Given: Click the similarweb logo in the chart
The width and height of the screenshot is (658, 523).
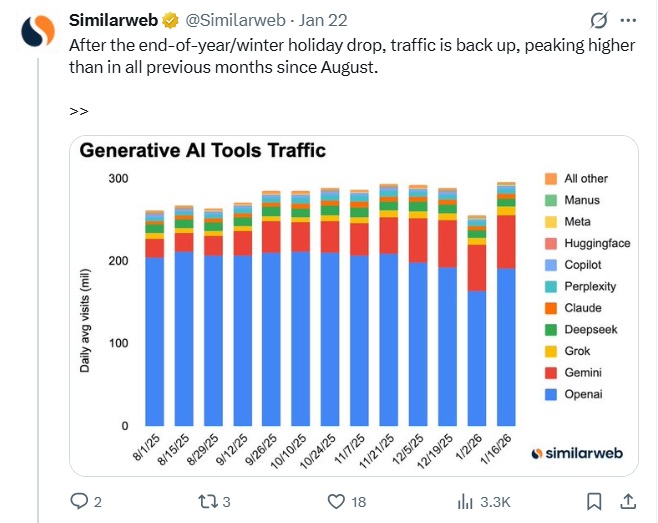Looking at the screenshot, I should [x=576, y=453].
